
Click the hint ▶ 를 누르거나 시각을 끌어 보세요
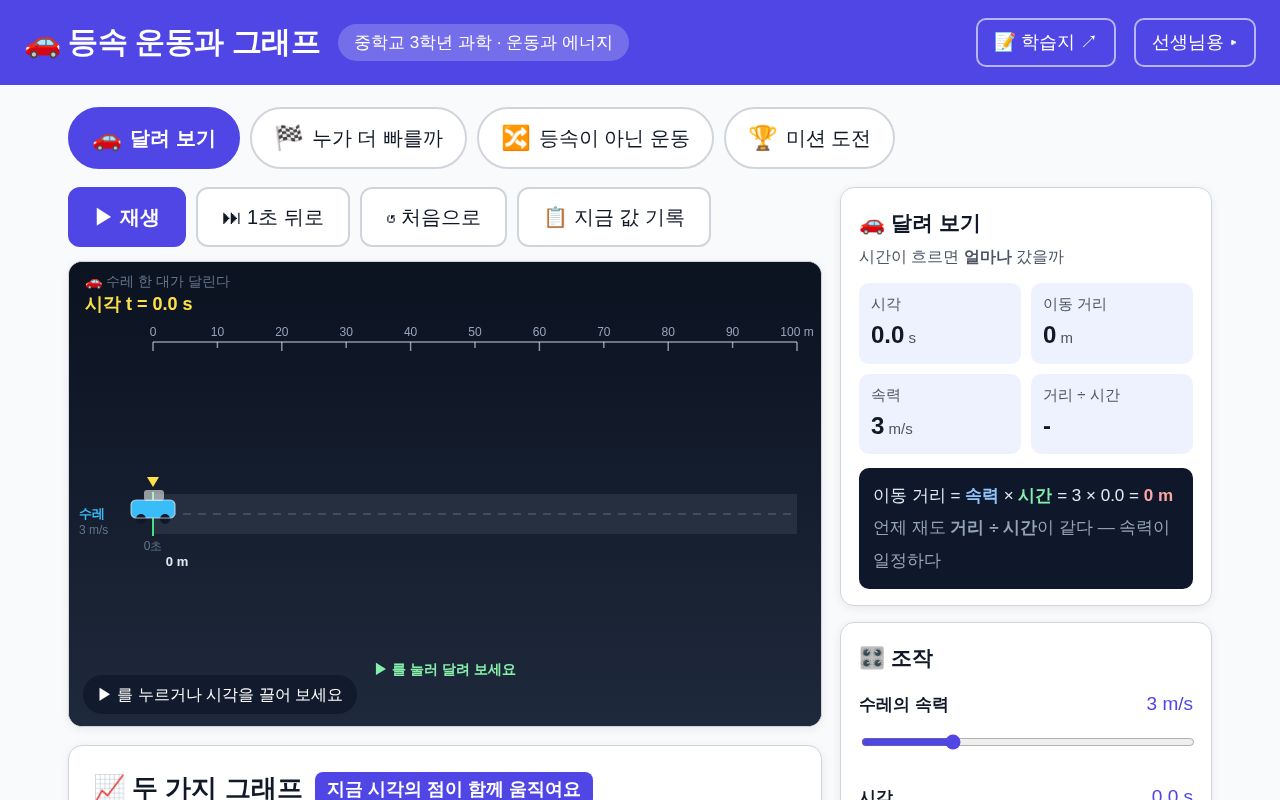pos(220,694)
